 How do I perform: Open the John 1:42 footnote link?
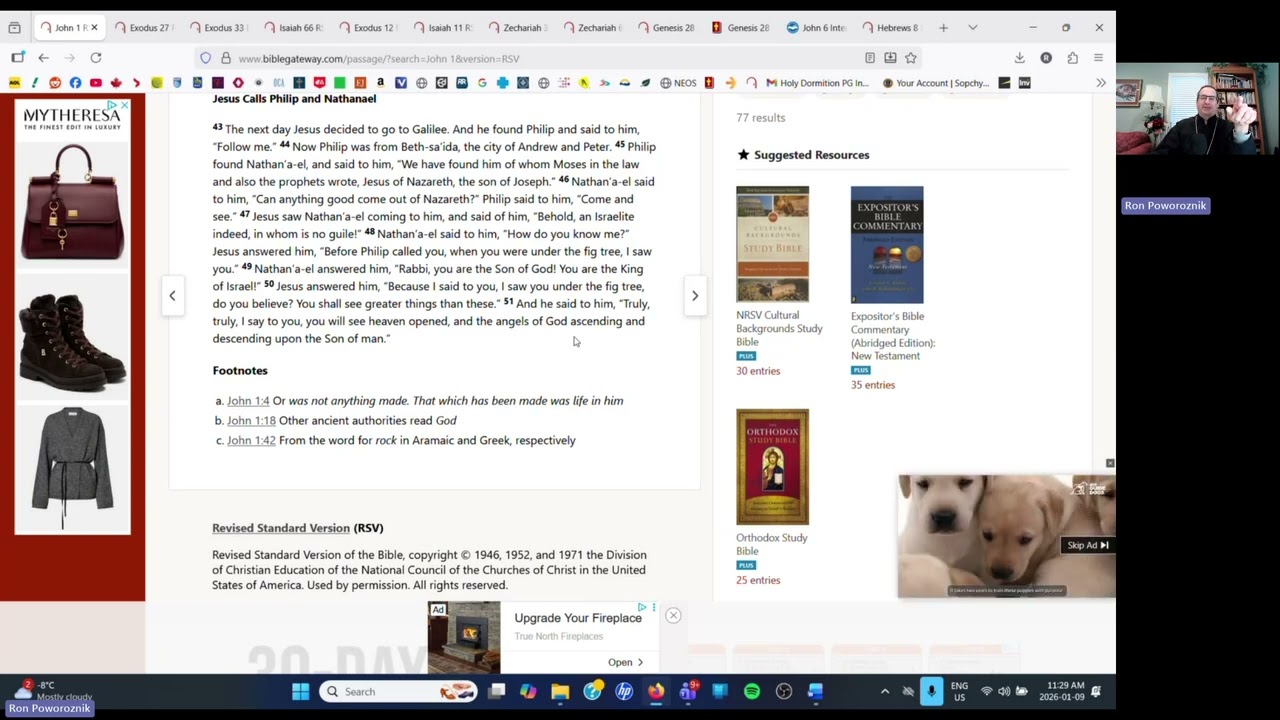pyautogui.click(x=251, y=441)
